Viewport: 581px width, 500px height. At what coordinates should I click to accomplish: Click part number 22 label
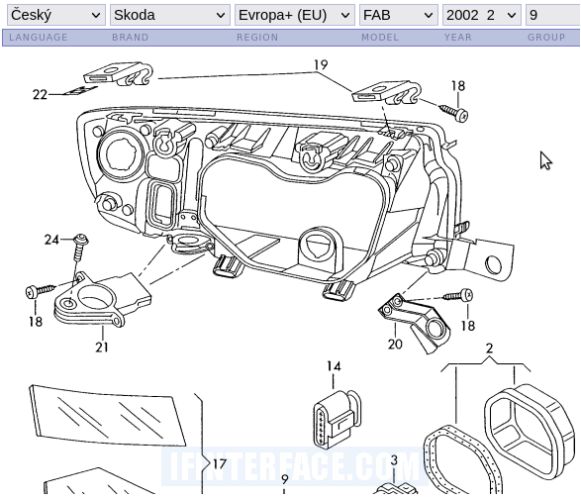click(x=40, y=95)
